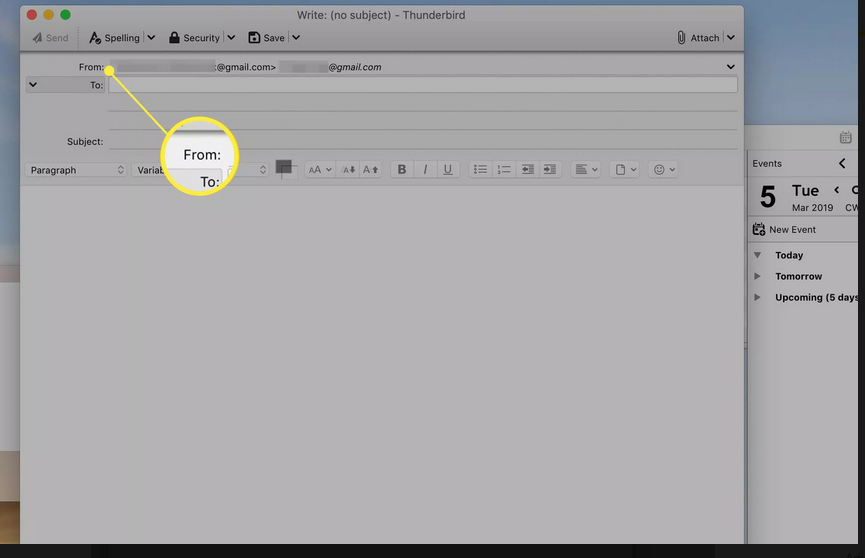
Task: Create a New Event
Action: pos(784,229)
